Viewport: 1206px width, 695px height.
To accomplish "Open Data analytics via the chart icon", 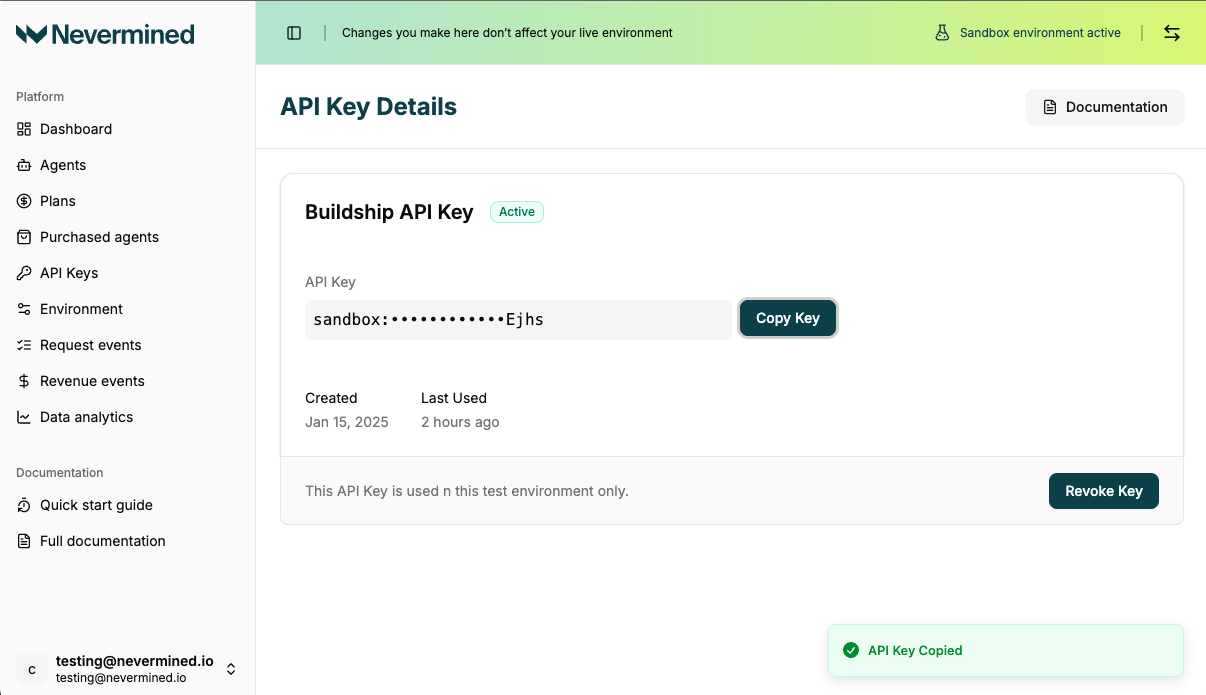I will (22, 417).
